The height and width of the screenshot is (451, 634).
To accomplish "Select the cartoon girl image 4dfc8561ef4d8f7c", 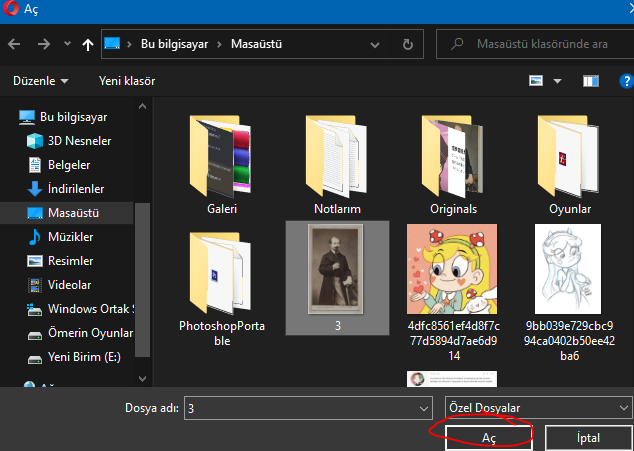I will click(453, 292).
